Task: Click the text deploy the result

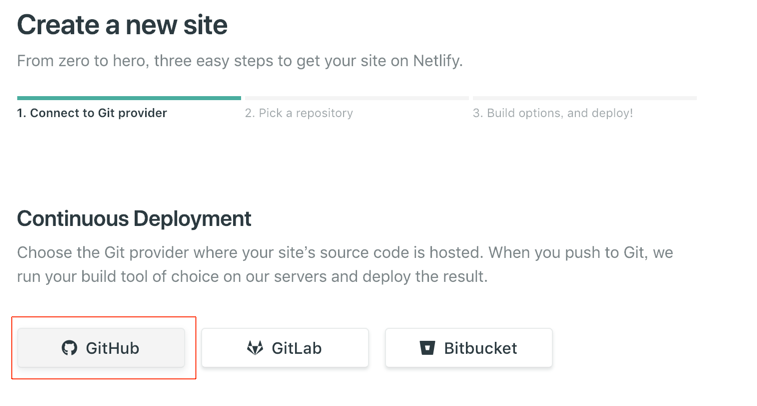Action: (x=432, y=276)
